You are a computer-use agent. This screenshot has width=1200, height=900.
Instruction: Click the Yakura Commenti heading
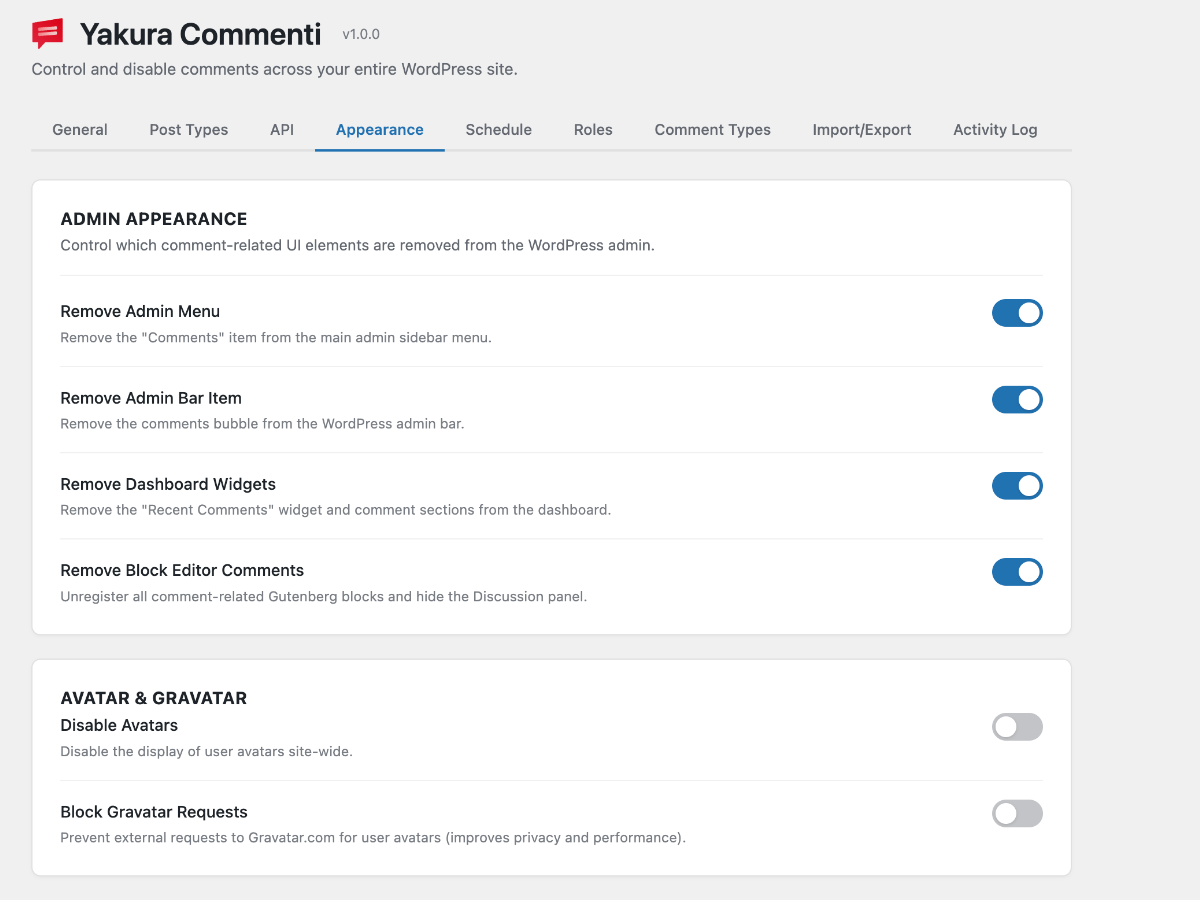(x=198, y=33)
